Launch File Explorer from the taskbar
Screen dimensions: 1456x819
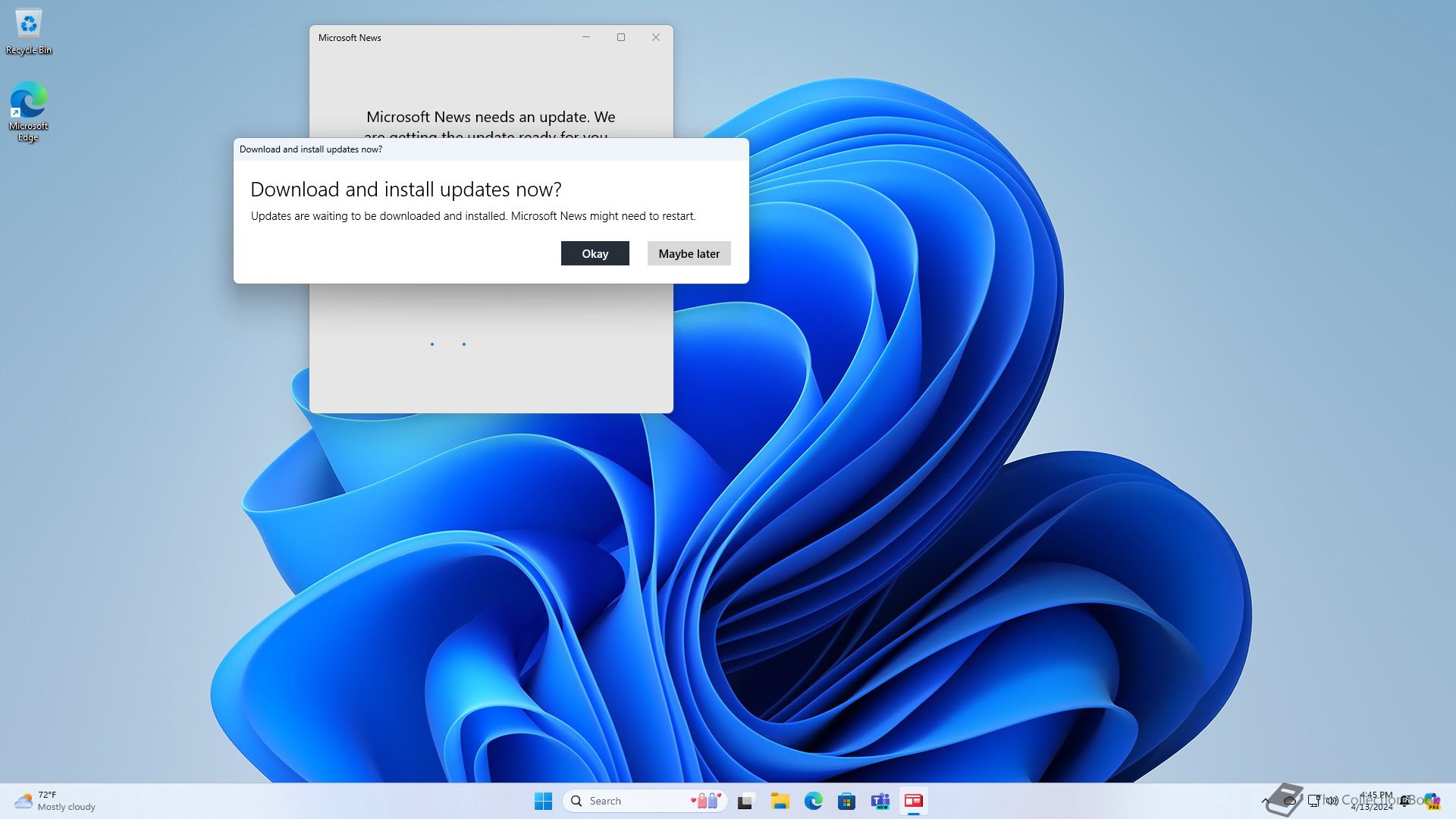[x=780, y=801]
